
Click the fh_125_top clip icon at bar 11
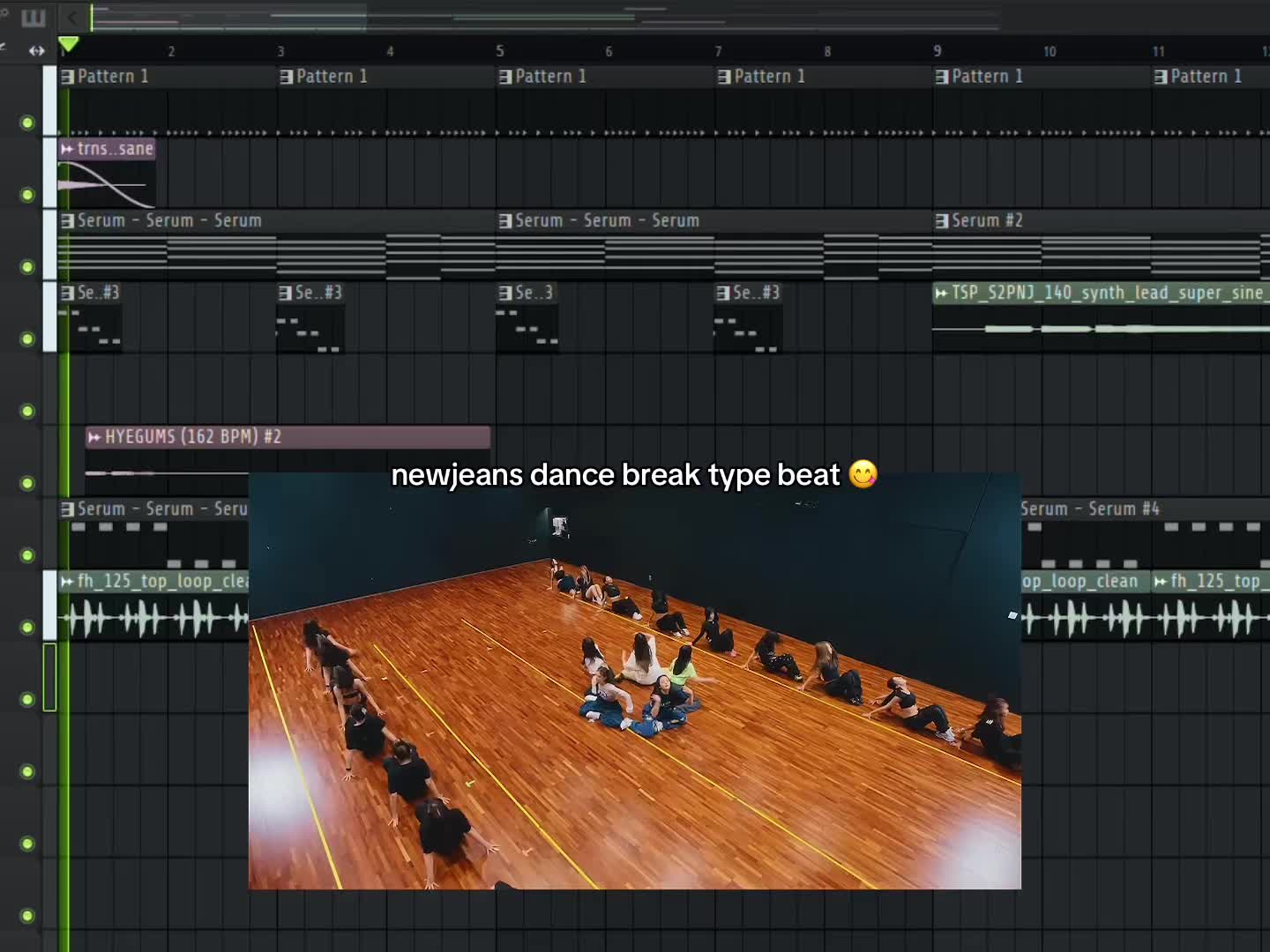click(1161, 582)
